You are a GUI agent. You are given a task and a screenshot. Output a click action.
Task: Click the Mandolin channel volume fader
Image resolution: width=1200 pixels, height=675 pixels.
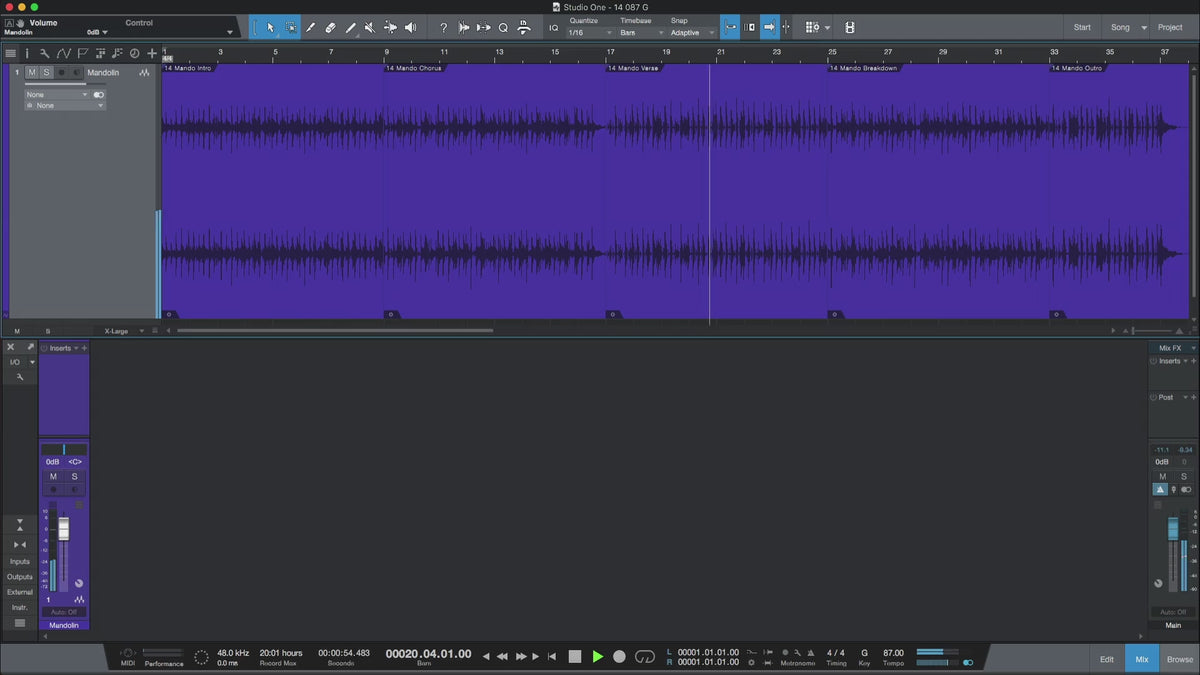[64, 529]
